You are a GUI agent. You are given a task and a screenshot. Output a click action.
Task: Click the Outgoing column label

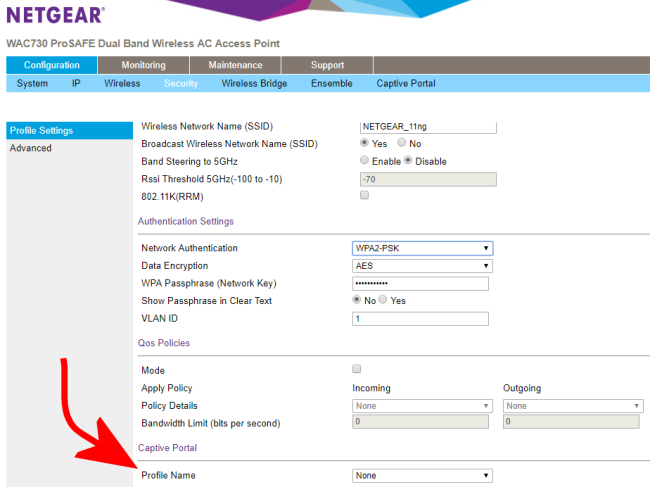click(x=522, y=388)
